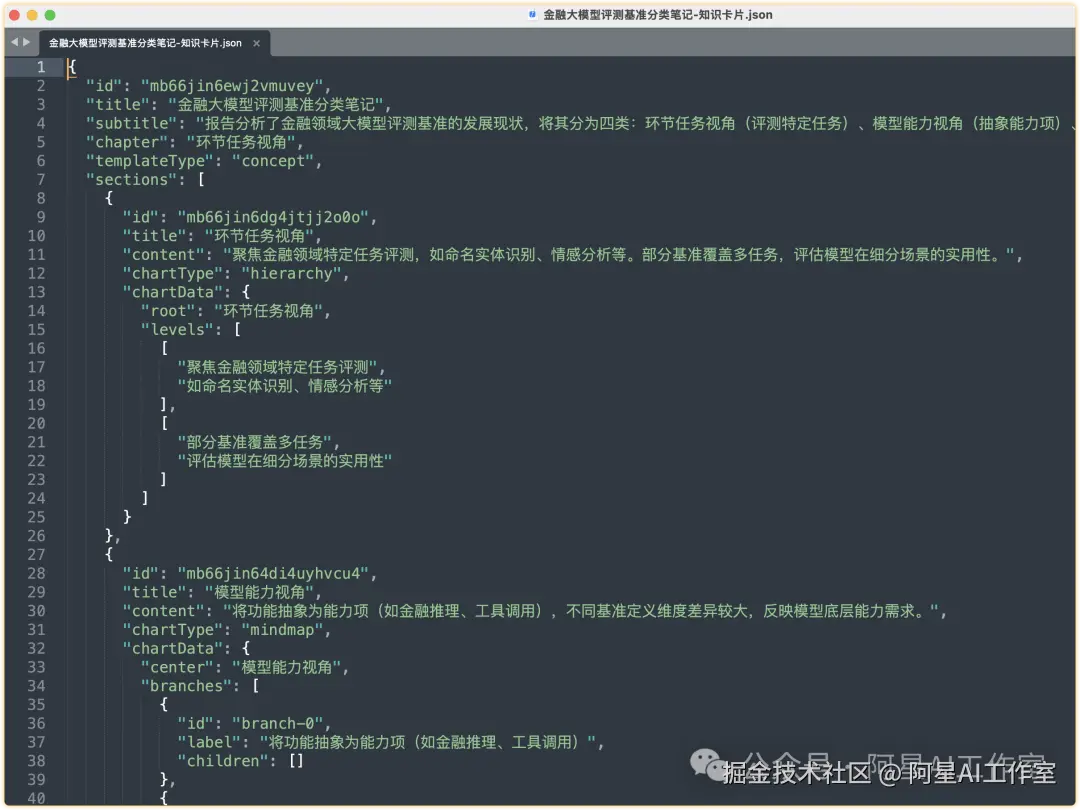1080x810 pixels.
Task: Click the "如命名实体识别、情感分析等" string on line 18
Action: (284, 386)
